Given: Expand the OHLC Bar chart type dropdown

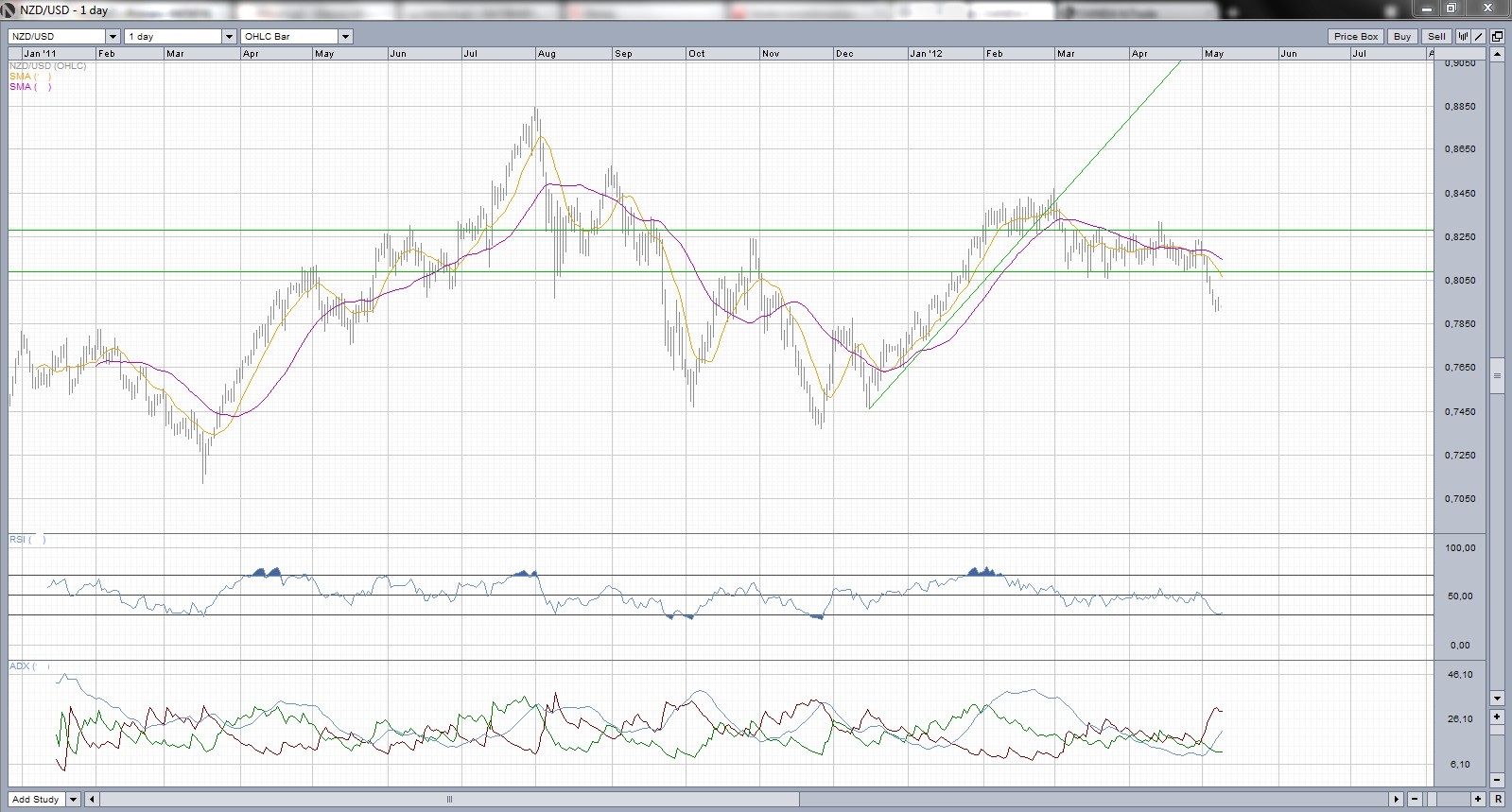Looking at the screenshot, I should pos(345,36).
